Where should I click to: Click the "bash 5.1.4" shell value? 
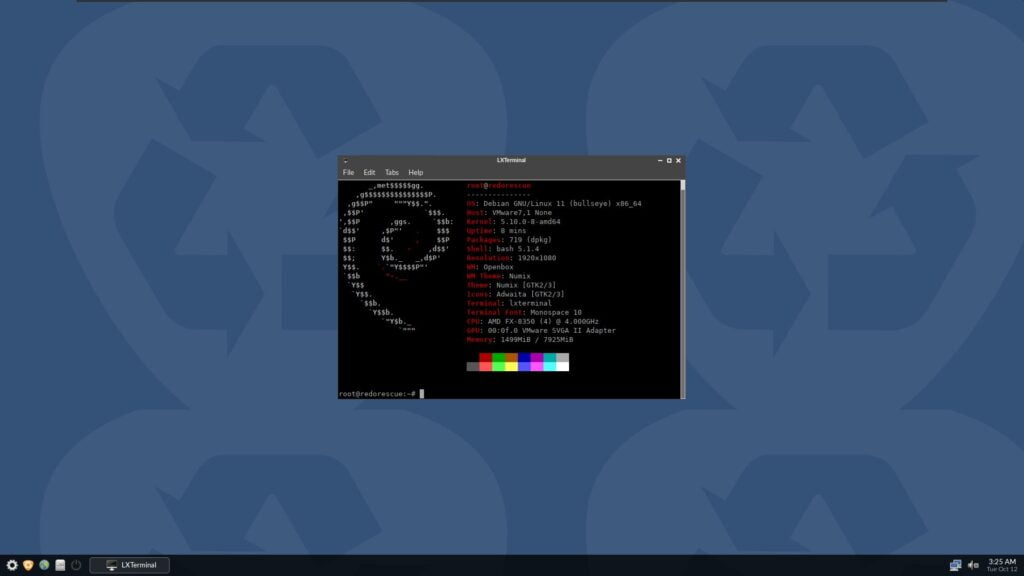point(518,249)
